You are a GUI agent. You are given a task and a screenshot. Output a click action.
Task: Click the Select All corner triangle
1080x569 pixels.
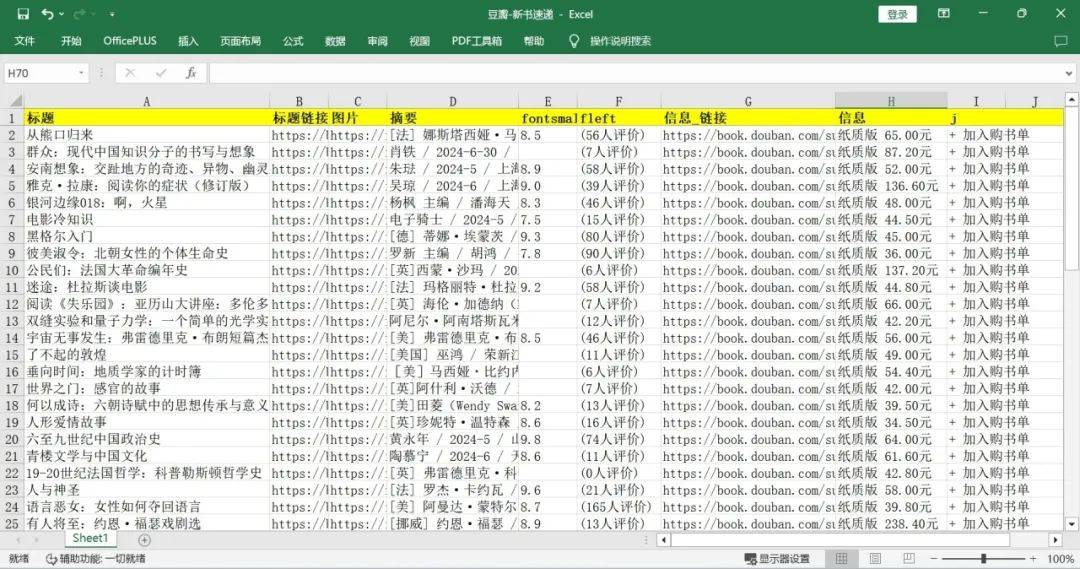click(14, 101)
